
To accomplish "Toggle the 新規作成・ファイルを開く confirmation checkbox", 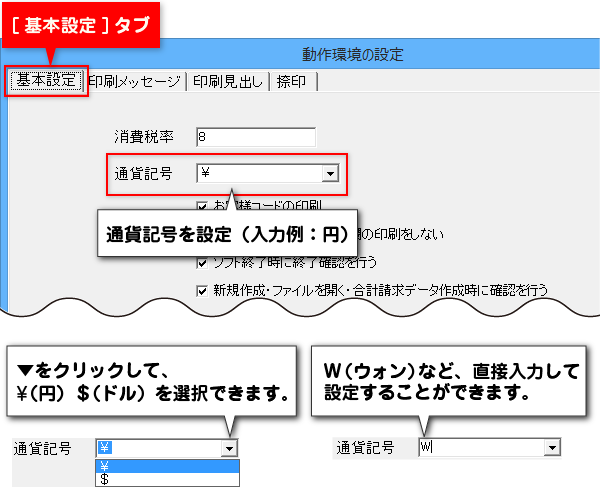I will [202, 291].
